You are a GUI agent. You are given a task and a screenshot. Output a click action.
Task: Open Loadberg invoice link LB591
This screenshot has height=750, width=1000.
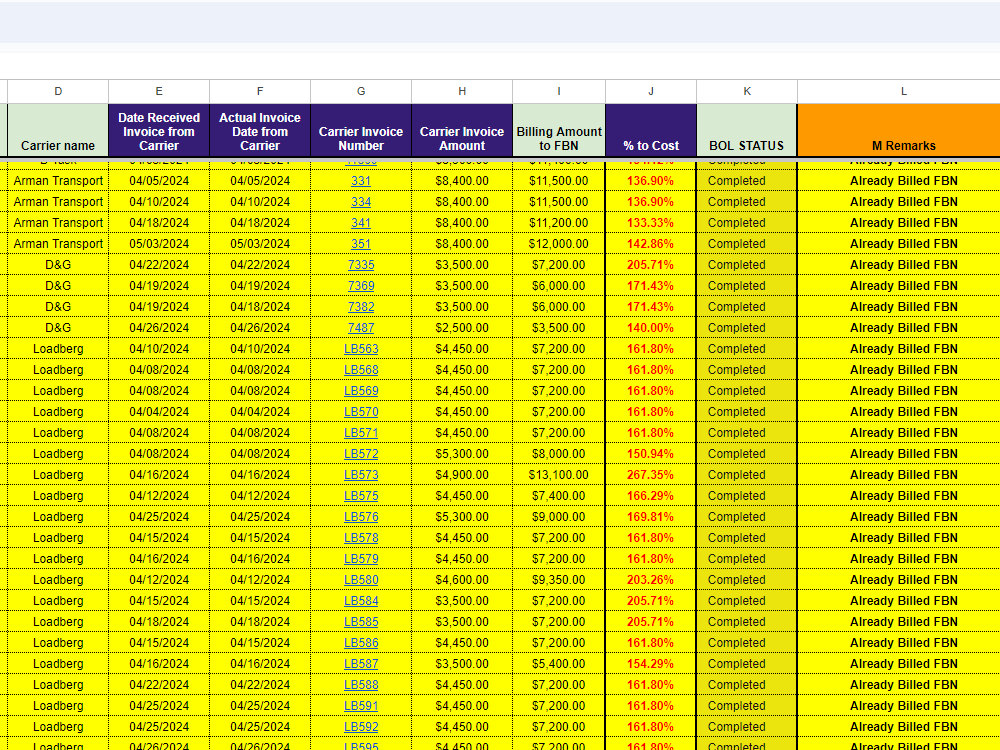pyautogui.click(x=361, y=707)
